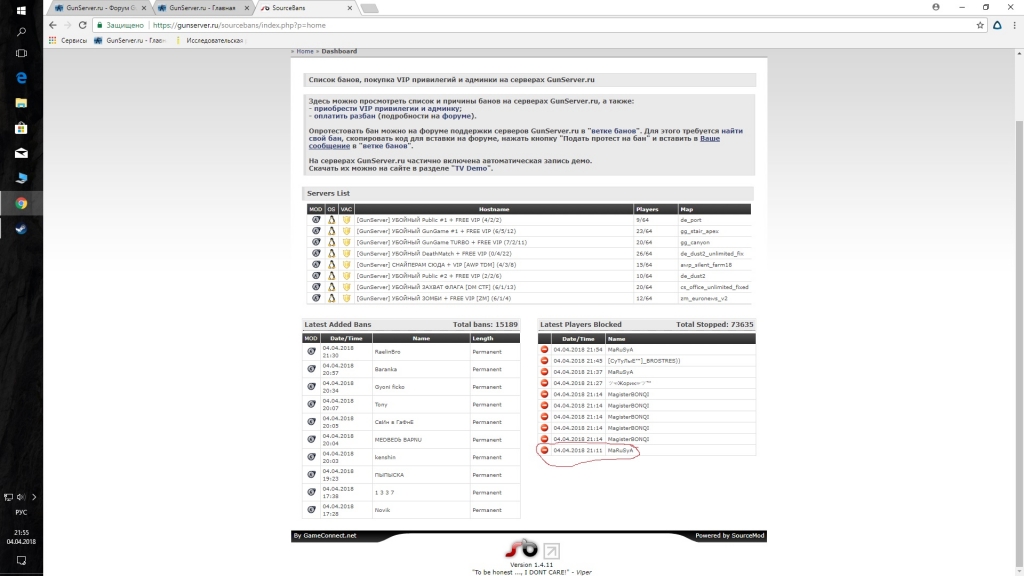Open the Windows Start menu
This screenshot has height=576, width=1024.
click(x=21, y=9)
